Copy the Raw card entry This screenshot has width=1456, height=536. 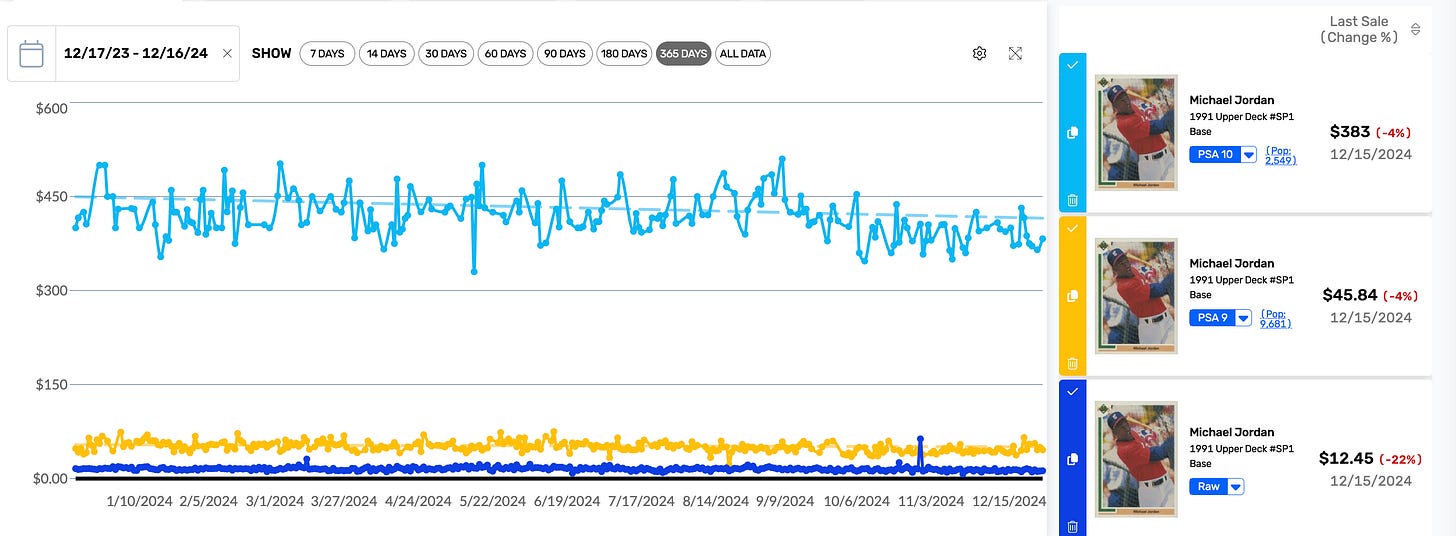click(1072, 459)
